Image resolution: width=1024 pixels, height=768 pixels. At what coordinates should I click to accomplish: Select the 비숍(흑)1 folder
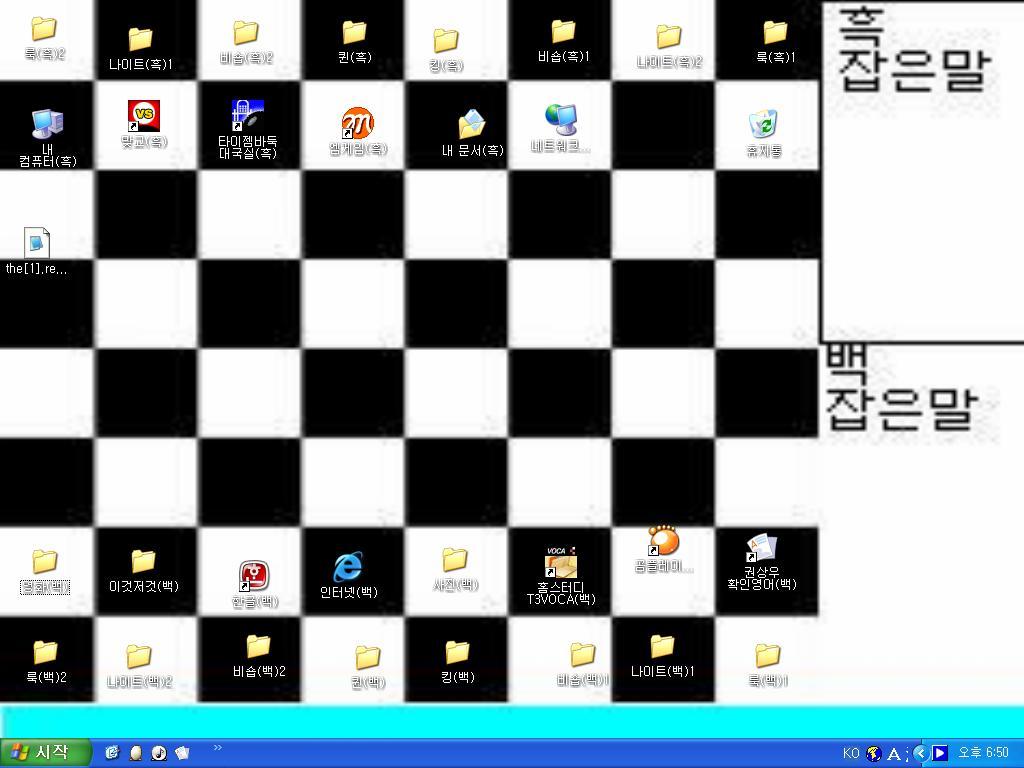click(x=563, y=41)
